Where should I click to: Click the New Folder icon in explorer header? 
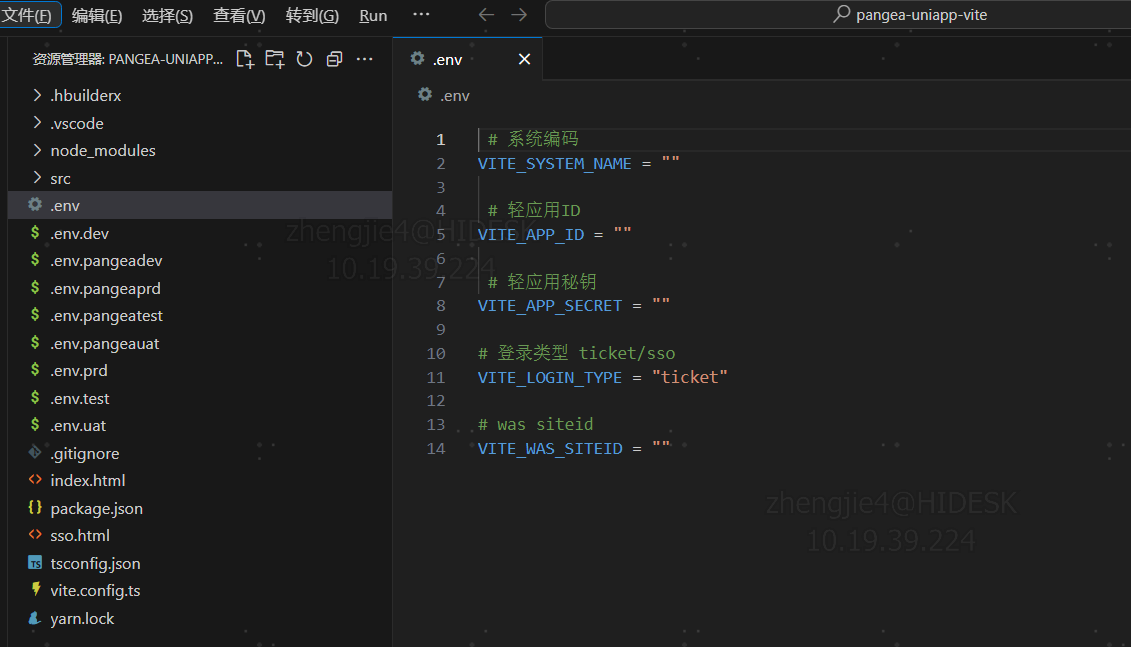coord(275,59)
